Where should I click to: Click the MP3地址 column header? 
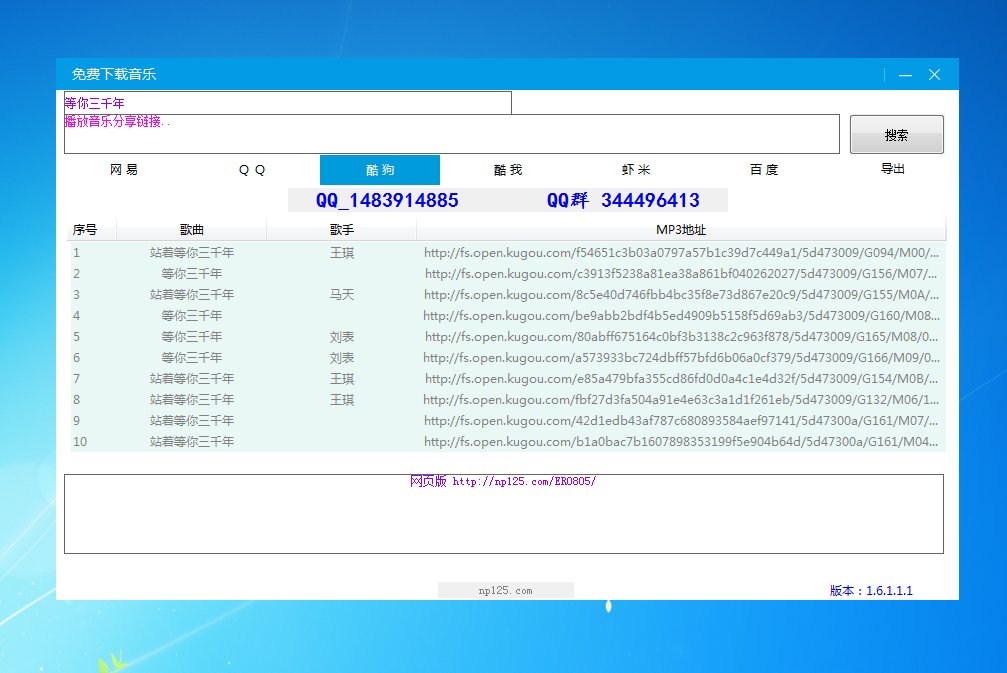pos(680,231)
